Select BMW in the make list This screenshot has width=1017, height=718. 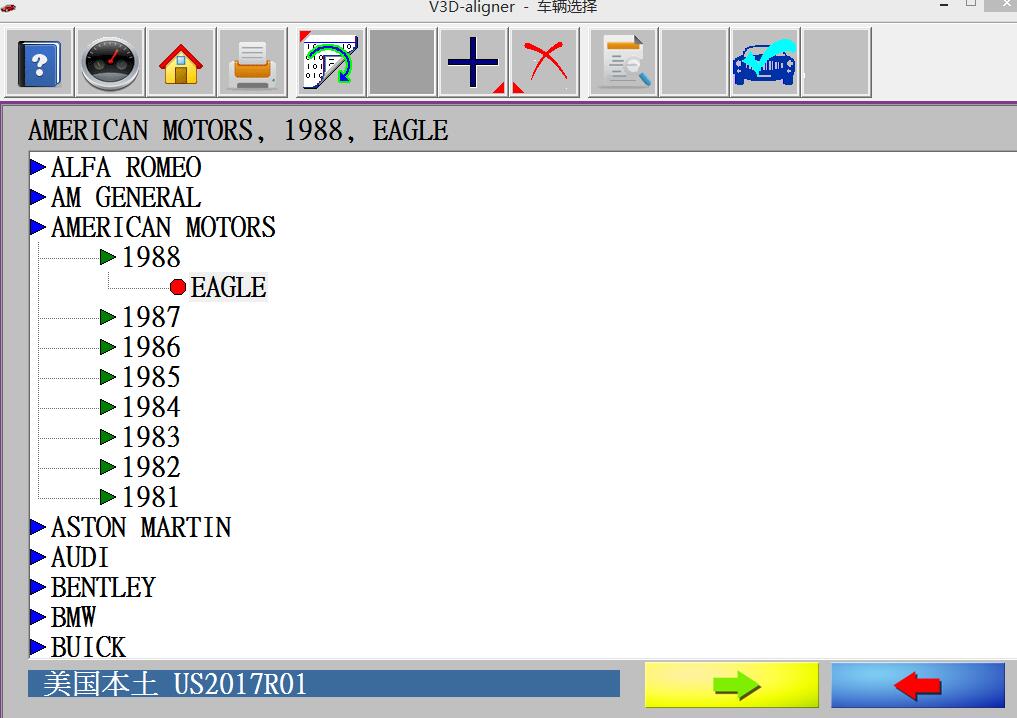73,618
